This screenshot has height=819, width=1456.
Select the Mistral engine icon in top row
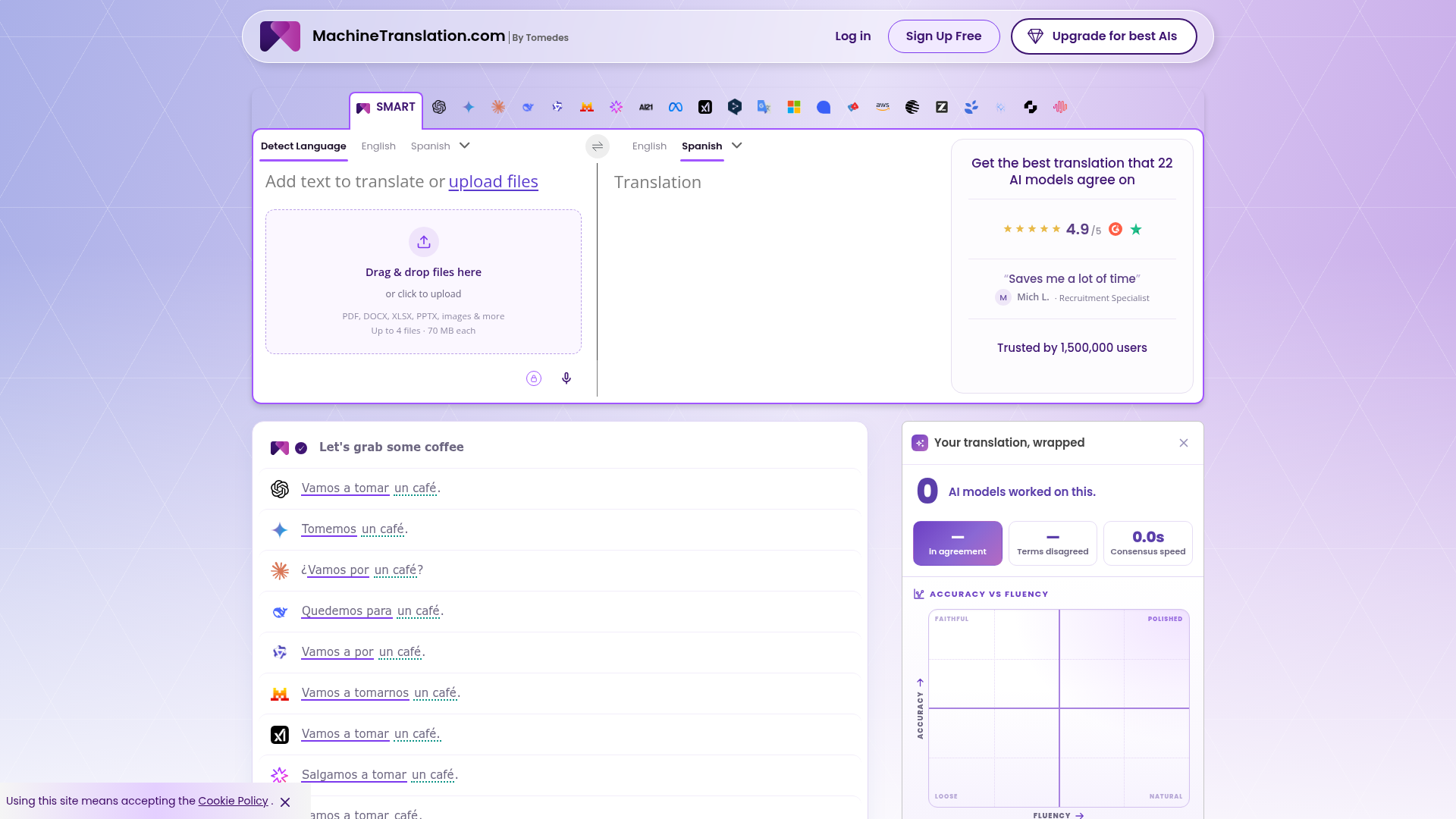[x=587, y=107]
